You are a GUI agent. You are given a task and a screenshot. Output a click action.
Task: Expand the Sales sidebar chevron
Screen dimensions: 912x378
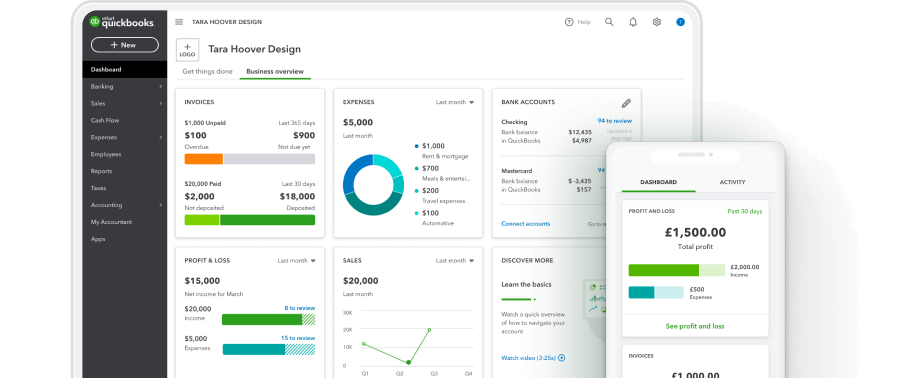point(161,104)
